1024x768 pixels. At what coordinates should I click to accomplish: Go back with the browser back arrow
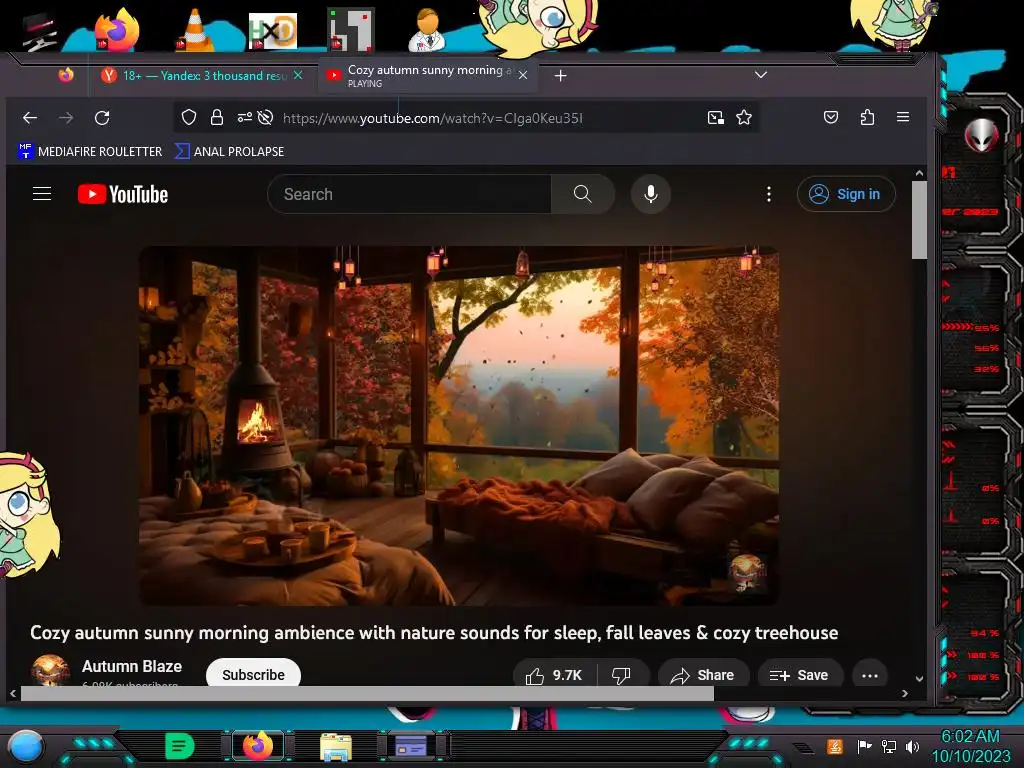point(30,118)
